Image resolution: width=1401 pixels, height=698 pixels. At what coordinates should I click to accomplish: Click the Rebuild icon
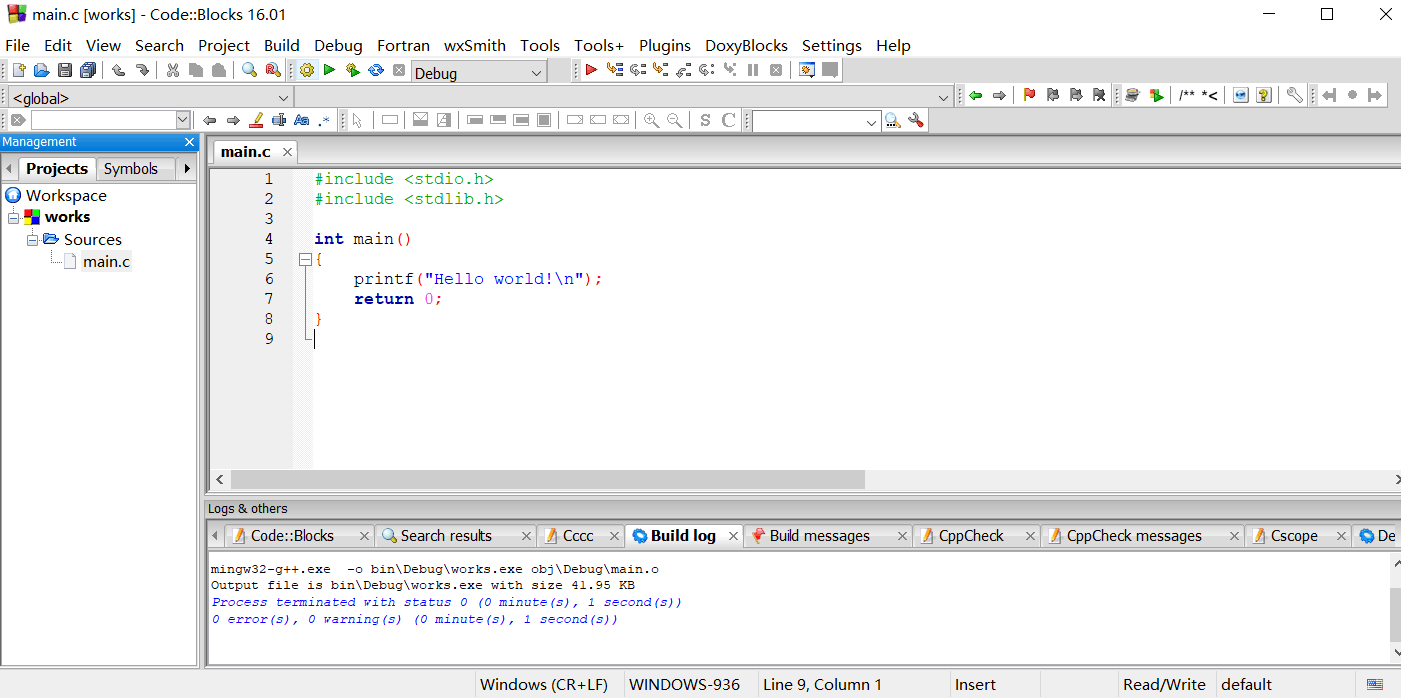(x=376, y=70)
